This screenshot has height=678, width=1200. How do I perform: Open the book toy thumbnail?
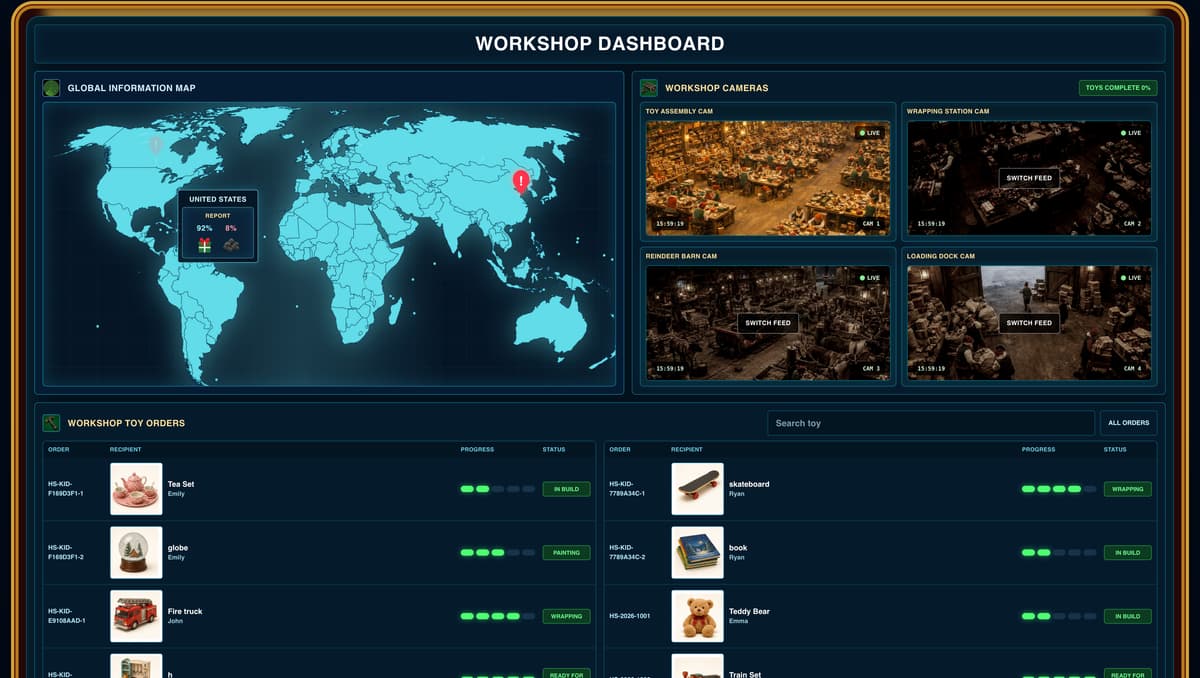(698, 552)
